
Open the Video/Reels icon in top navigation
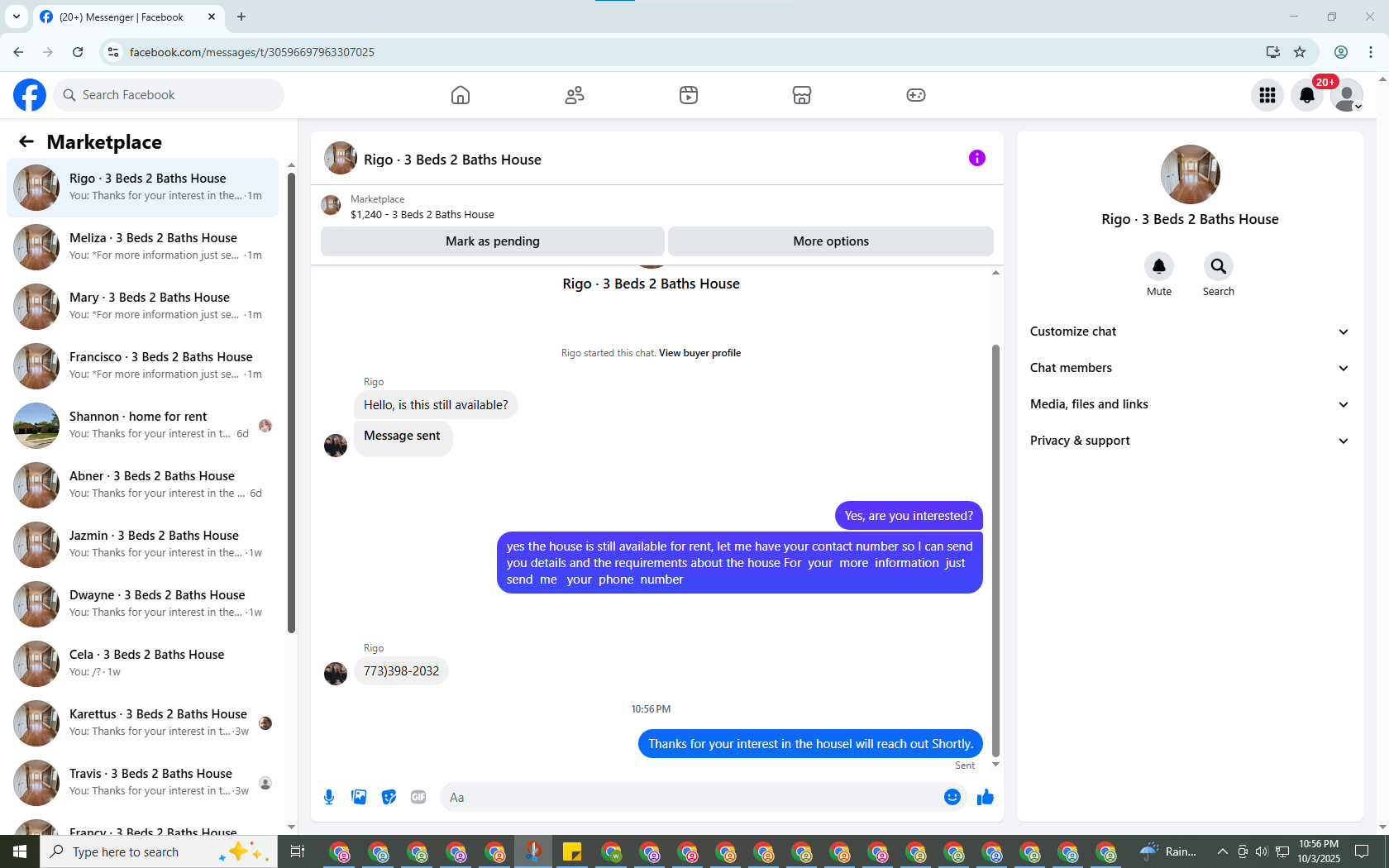(x=689, y=95)
